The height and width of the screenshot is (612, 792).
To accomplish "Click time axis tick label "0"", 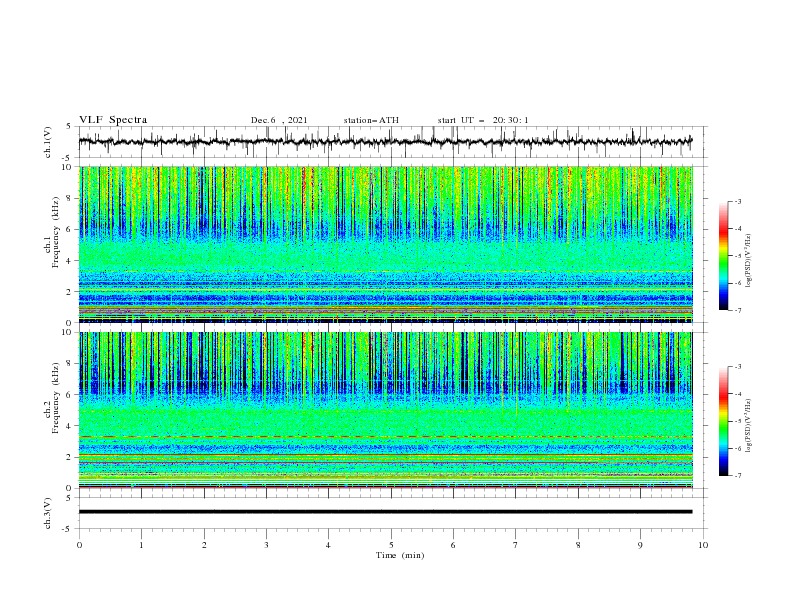I will point(79,545).
